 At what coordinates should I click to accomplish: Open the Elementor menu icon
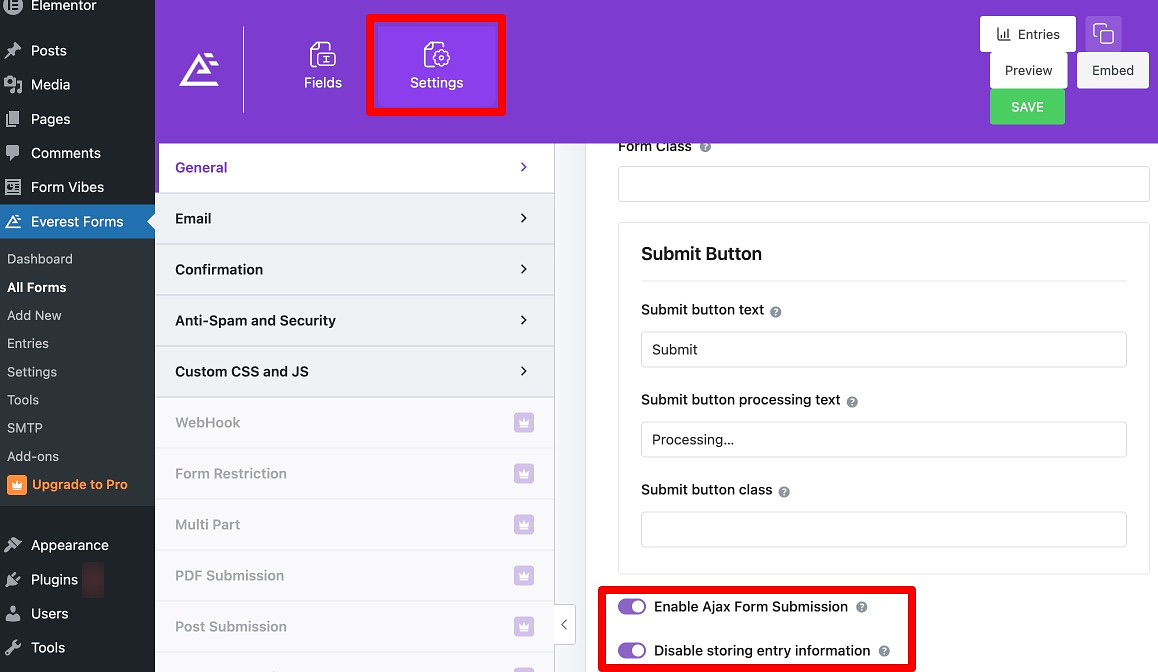tap(13, 8)
